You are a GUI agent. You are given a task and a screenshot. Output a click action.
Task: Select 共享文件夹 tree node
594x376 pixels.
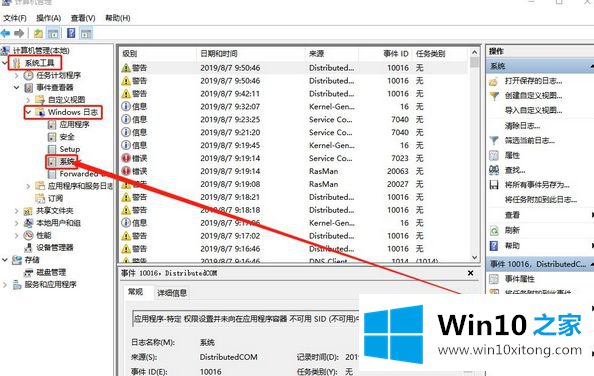coord(55,211)
